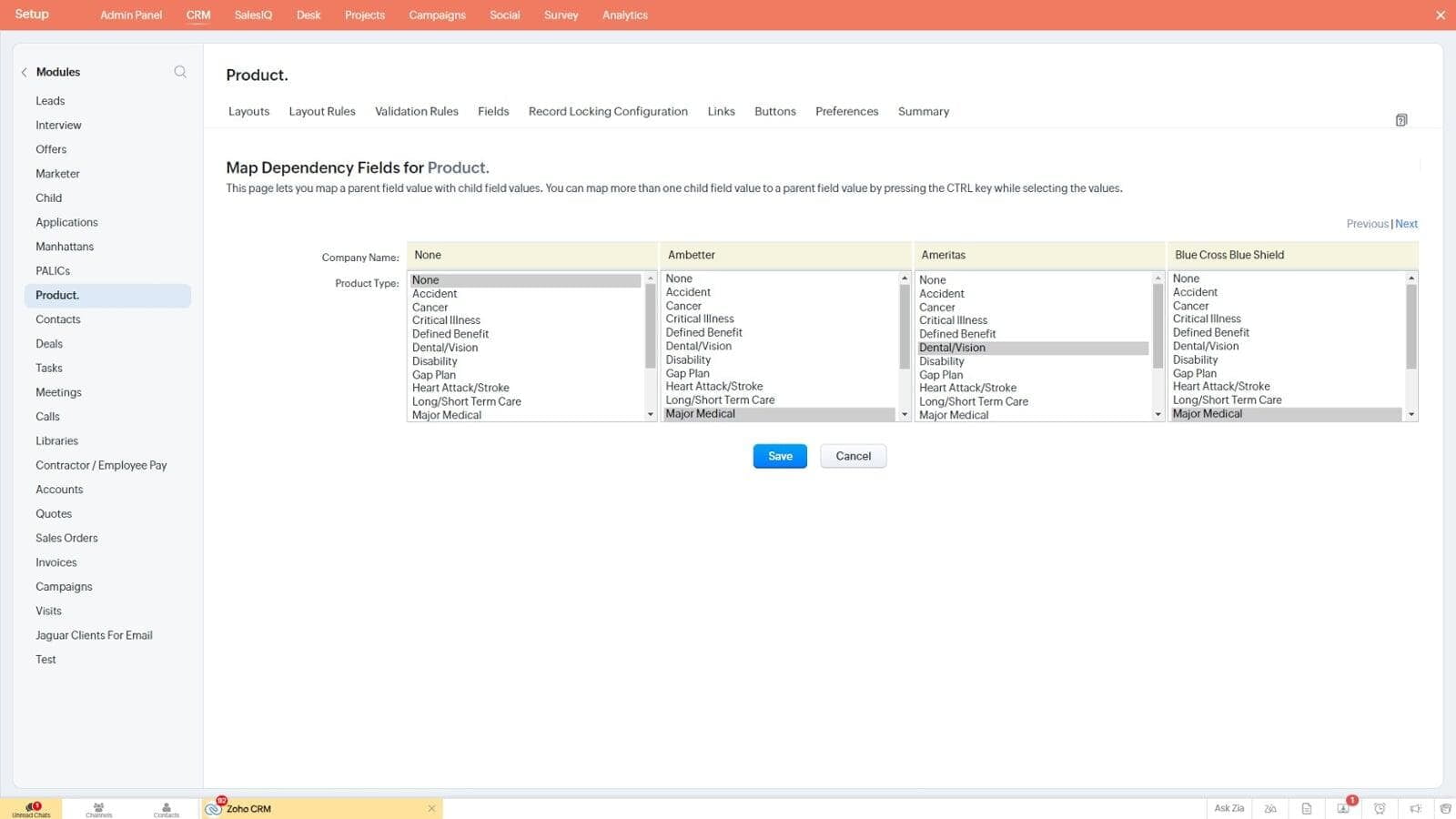Open Admin Panel in top menu
Viewport: 1456px width, 819px height.
[131, 15]
